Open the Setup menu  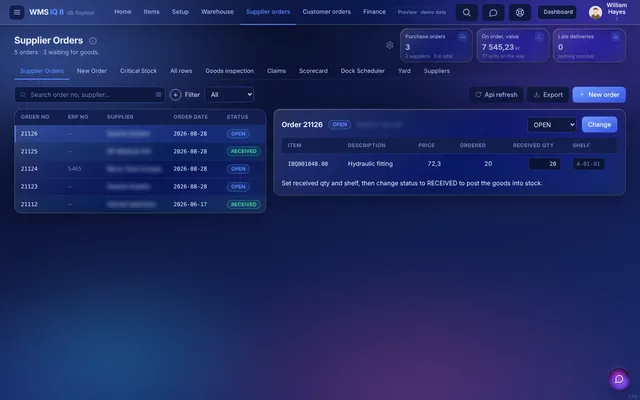point(180,12)
